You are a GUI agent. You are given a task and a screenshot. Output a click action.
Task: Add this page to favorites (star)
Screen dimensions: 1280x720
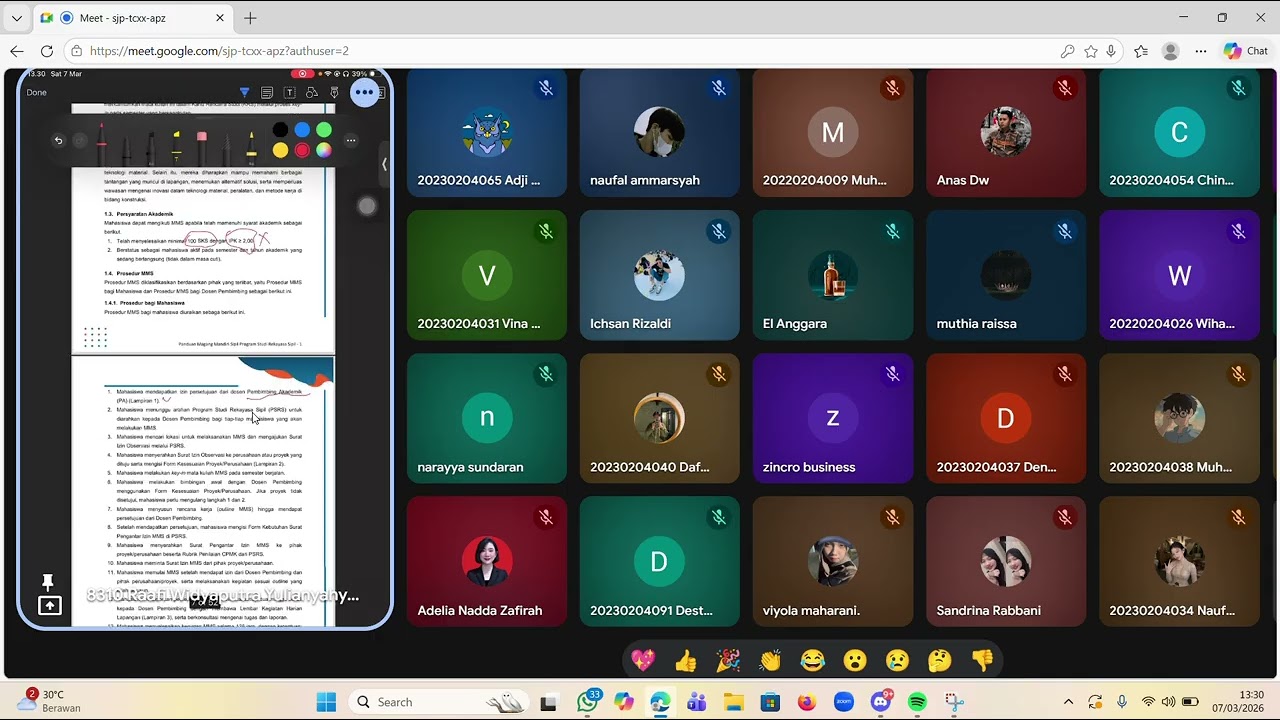tap(1091, 51)
